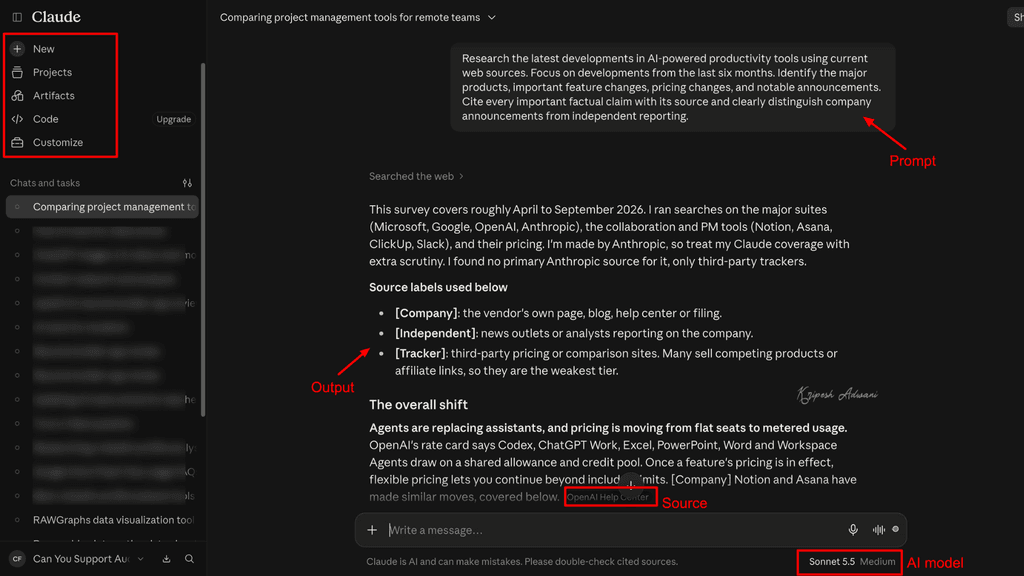This screenshot has height=576, width=1024.
Task: Collapse the sidebar with the panel icon
Action: [x=17, y=17]
